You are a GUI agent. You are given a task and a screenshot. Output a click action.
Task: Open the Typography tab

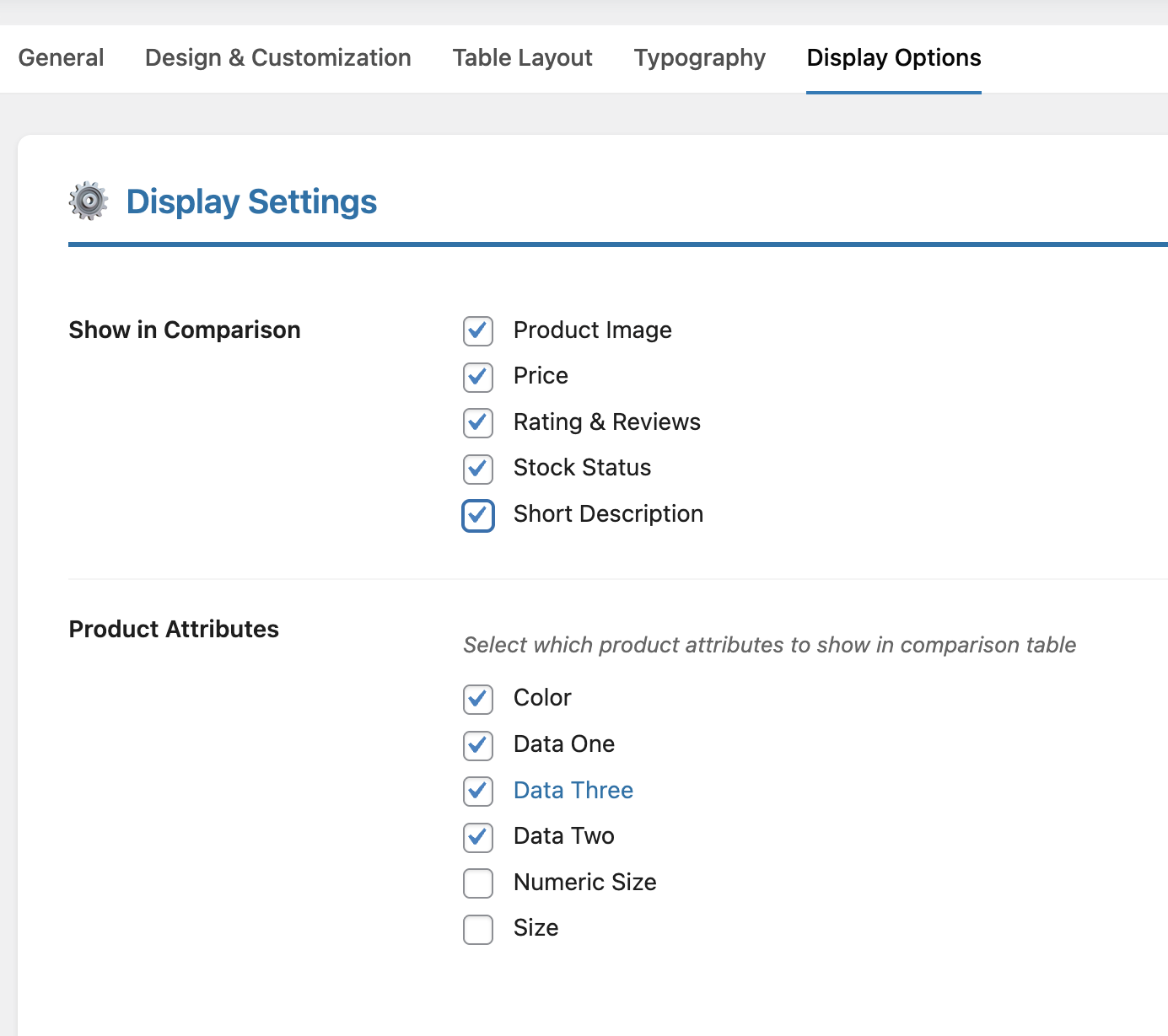(x=699, y=58)
